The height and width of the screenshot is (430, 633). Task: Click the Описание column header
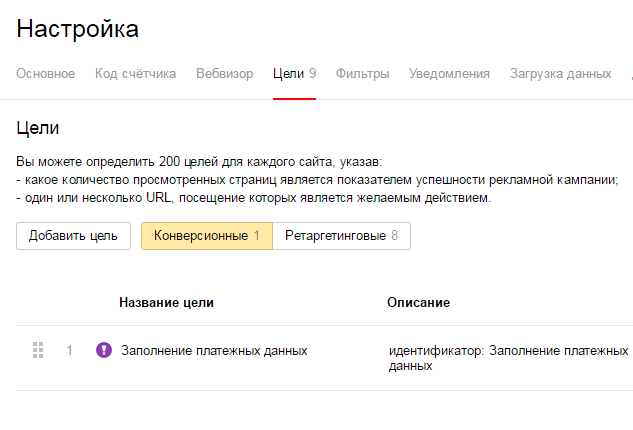(x=418, y=302)
